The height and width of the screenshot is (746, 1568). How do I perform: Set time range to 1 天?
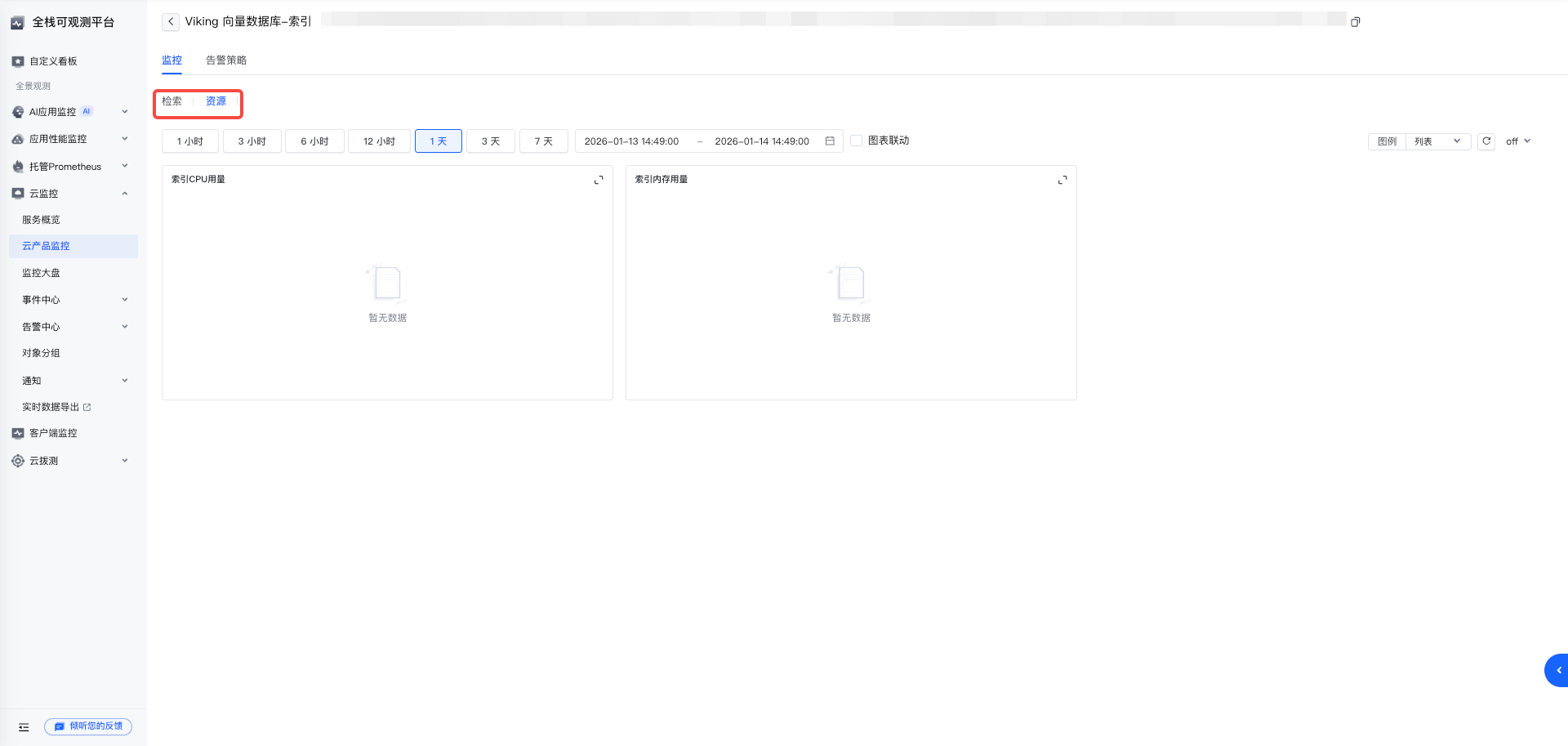pos(439,141)
